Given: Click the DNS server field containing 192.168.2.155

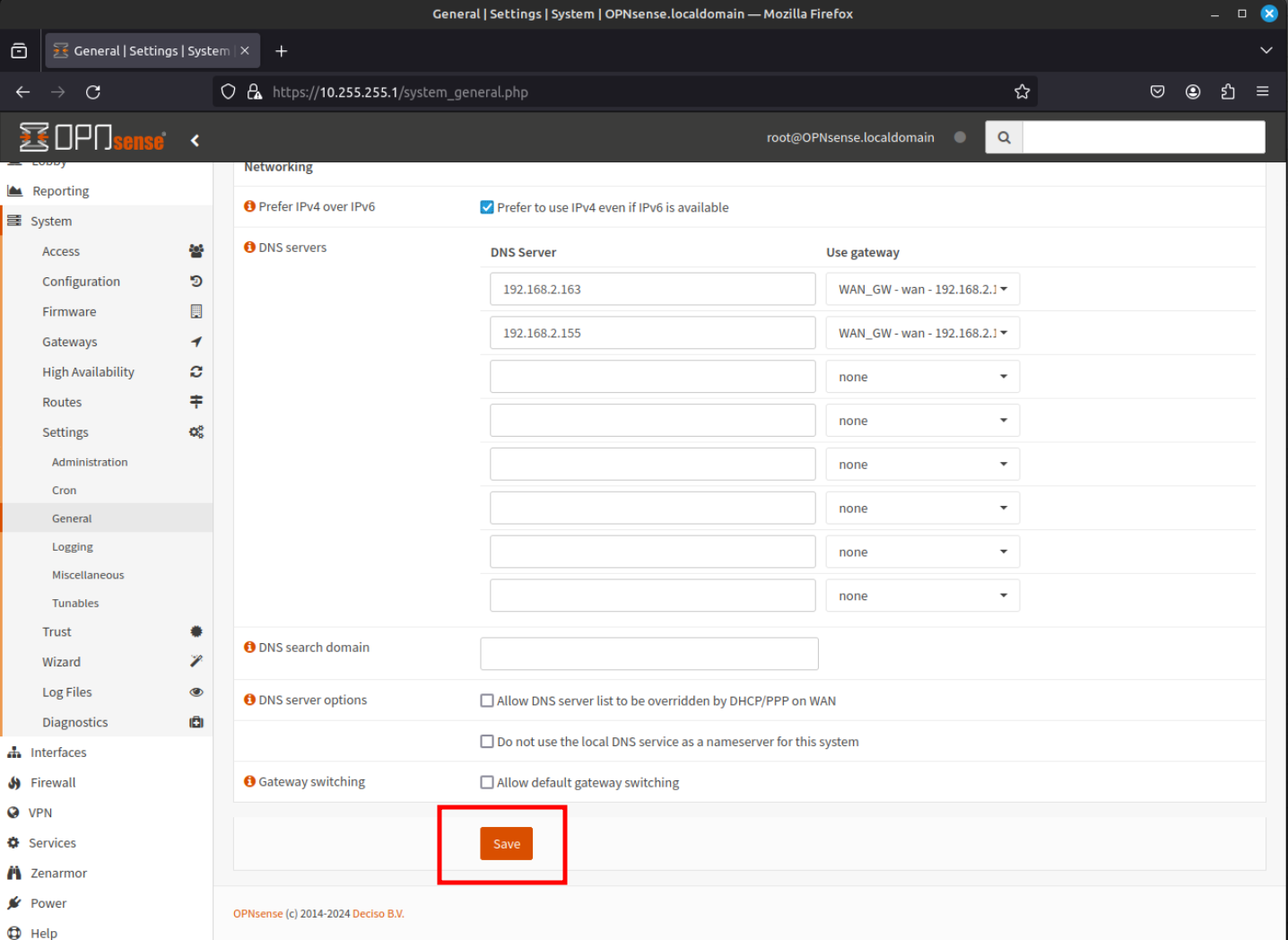Looking at the screenshot, I should point(653,333).
